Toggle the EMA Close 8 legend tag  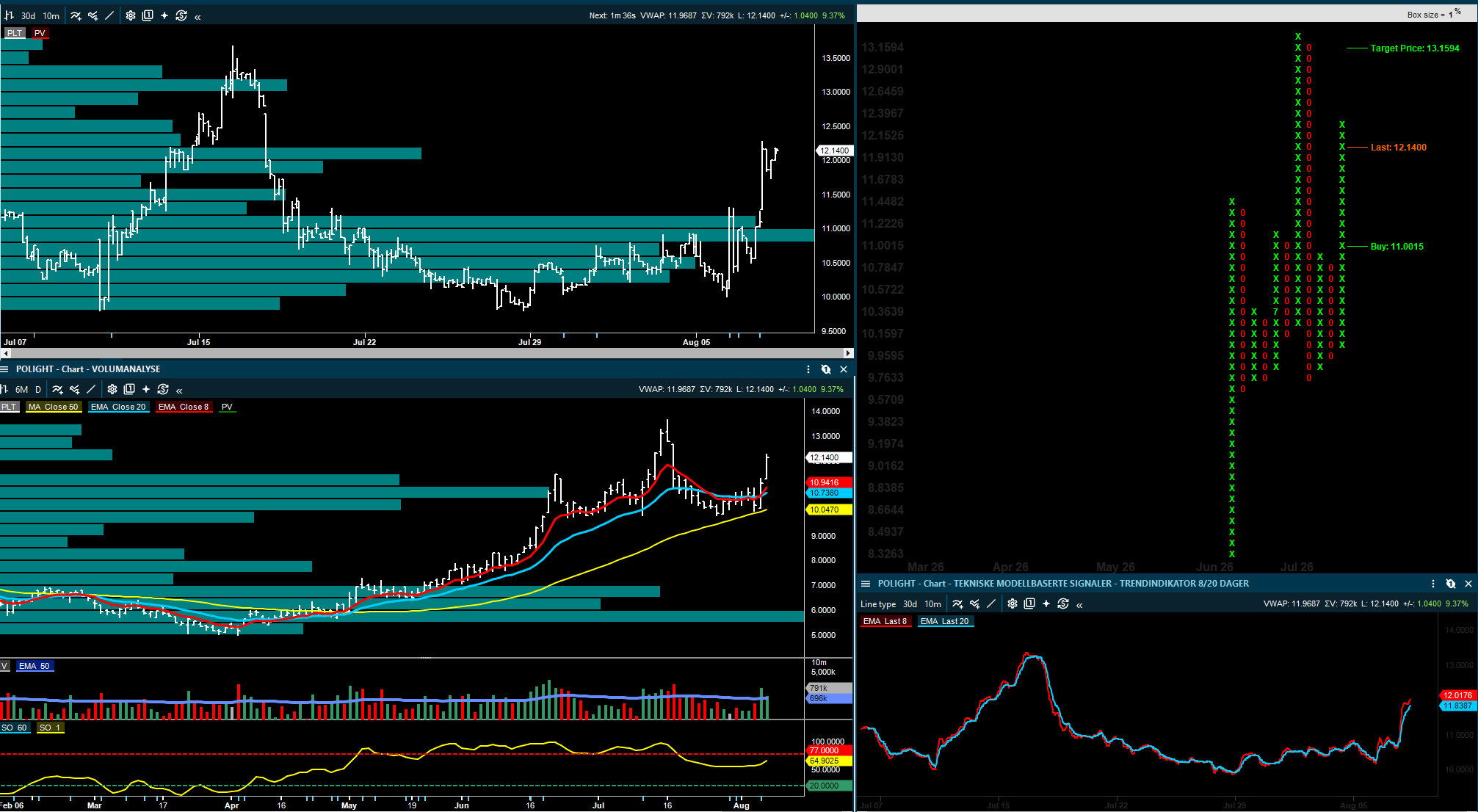pos(184,407)
